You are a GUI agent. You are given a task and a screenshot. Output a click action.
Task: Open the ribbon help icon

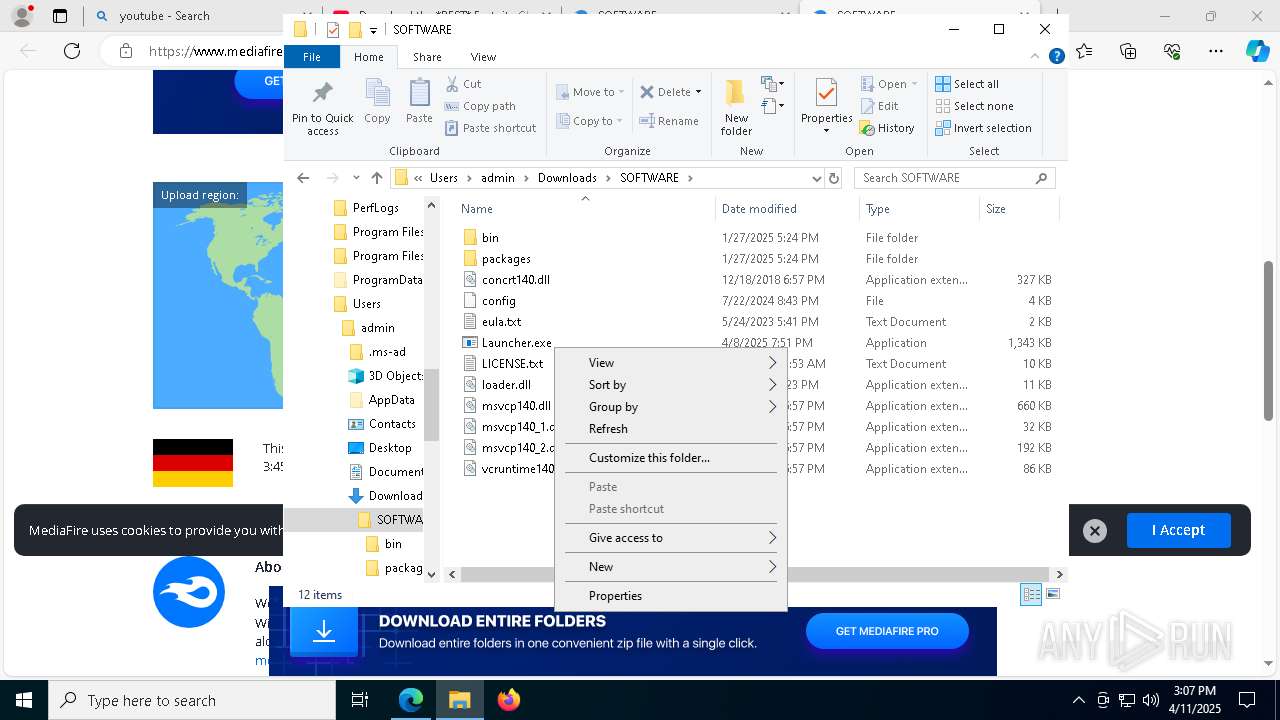click(x=1056, y=57)
